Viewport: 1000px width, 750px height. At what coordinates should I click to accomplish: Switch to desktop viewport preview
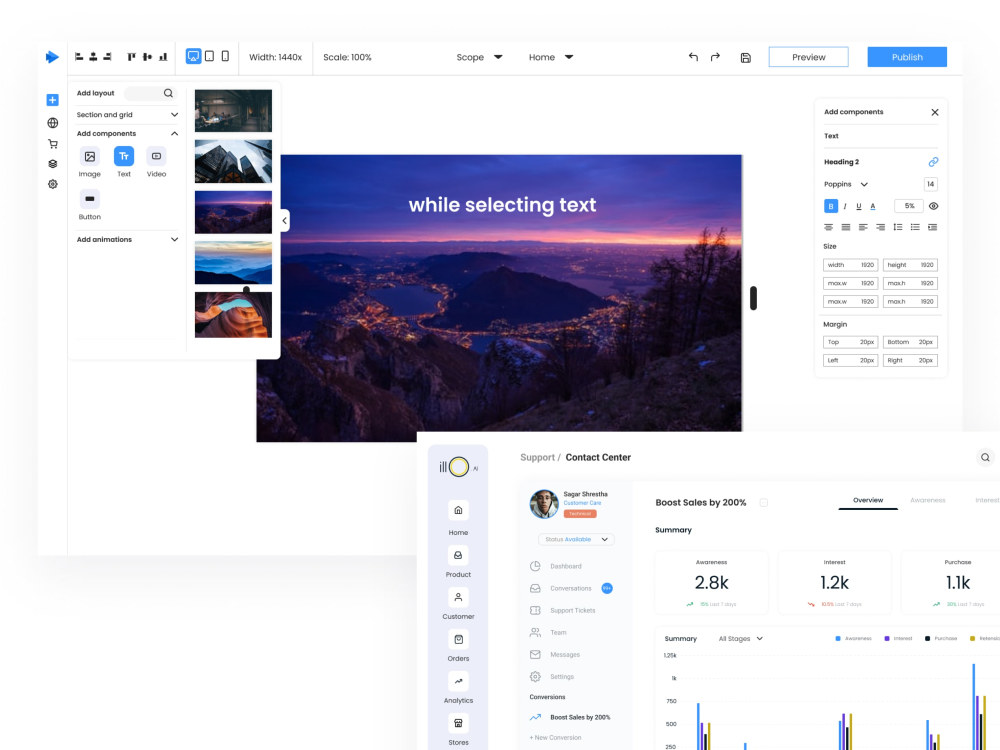193,56
